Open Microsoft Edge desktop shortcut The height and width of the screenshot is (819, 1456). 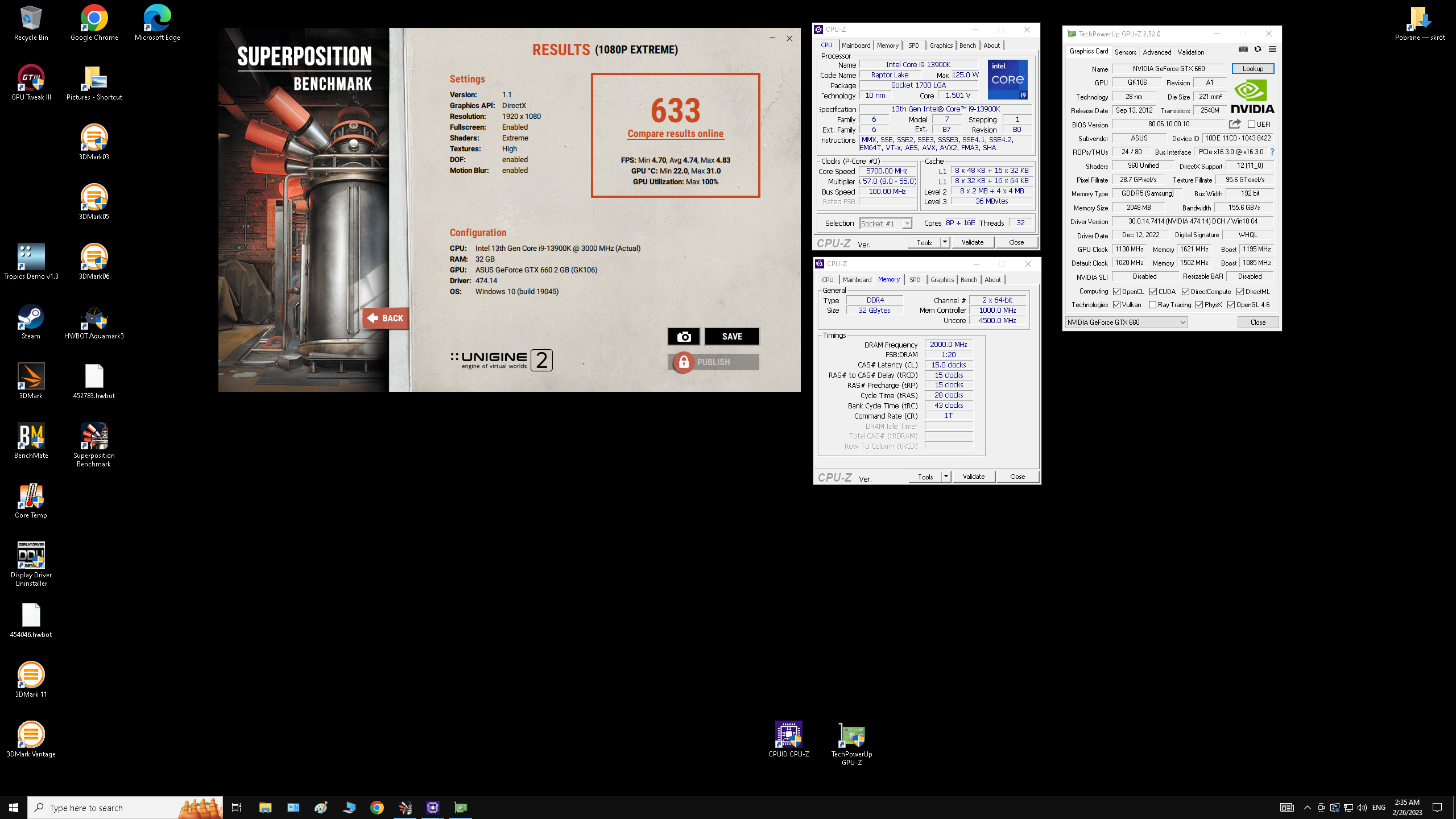coord(157,23)
